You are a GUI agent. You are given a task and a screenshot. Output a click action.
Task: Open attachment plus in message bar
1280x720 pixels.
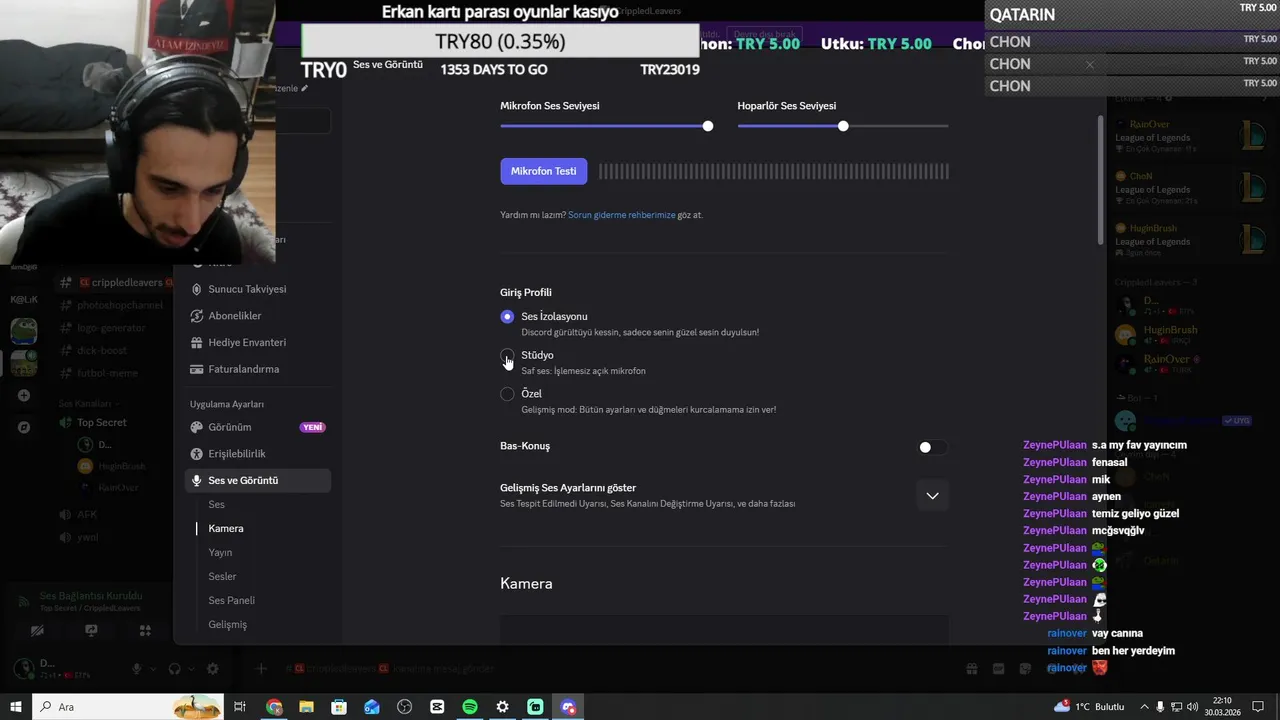pos(261,668)
